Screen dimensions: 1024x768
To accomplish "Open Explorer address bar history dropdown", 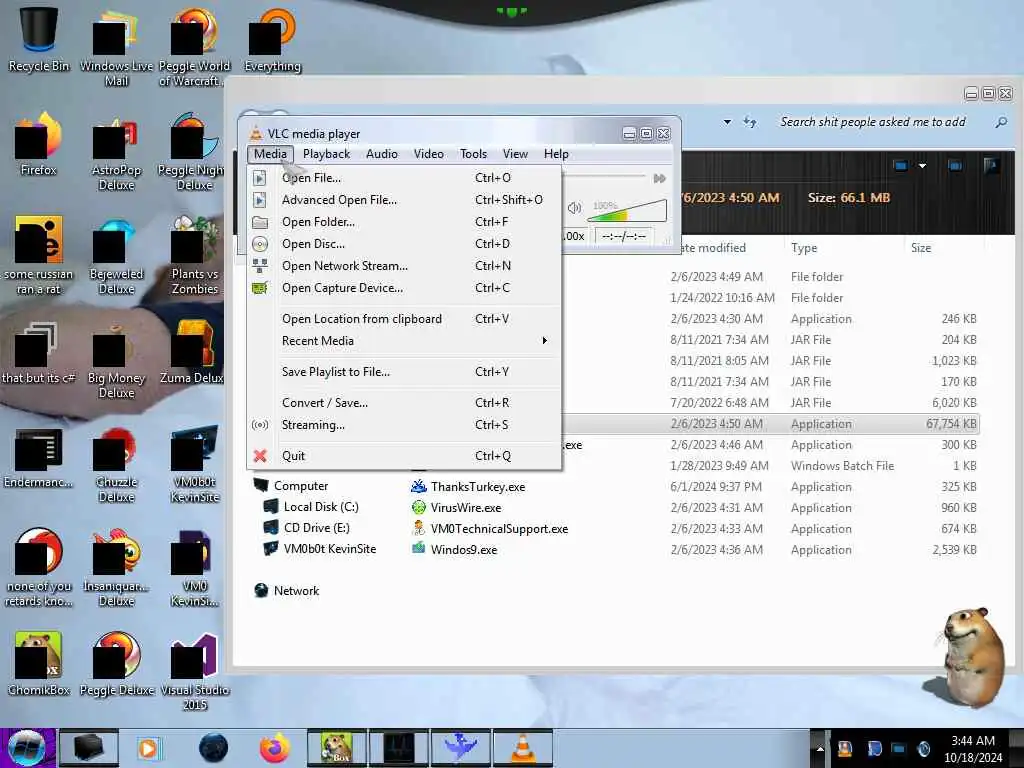I will (727, 122).
